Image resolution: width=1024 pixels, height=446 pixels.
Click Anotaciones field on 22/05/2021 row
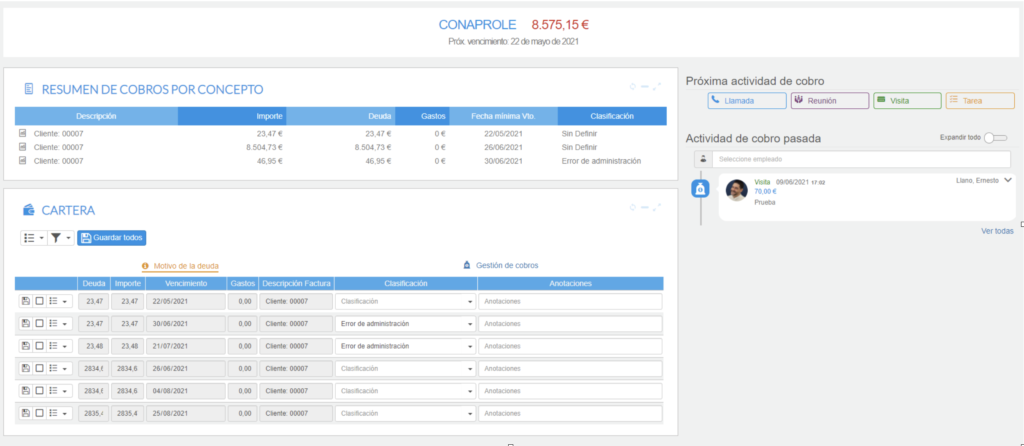point(570,302)
